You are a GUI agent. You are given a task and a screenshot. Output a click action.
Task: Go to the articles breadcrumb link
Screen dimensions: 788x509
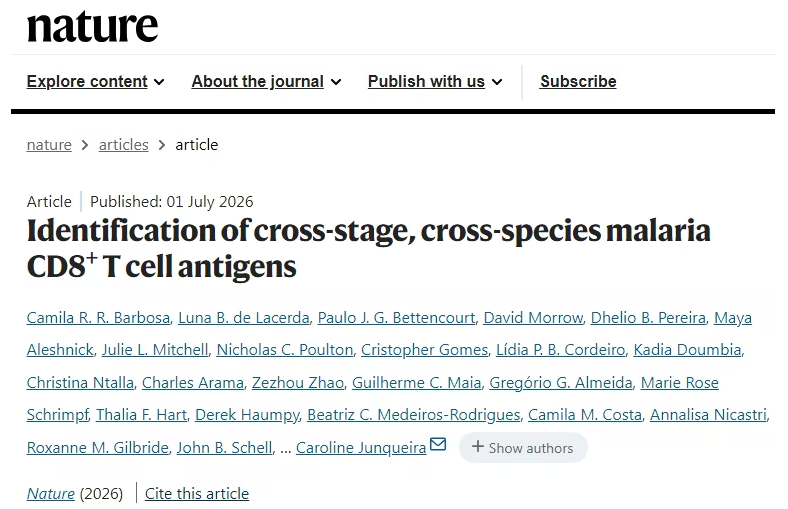(x=124, y=145)
